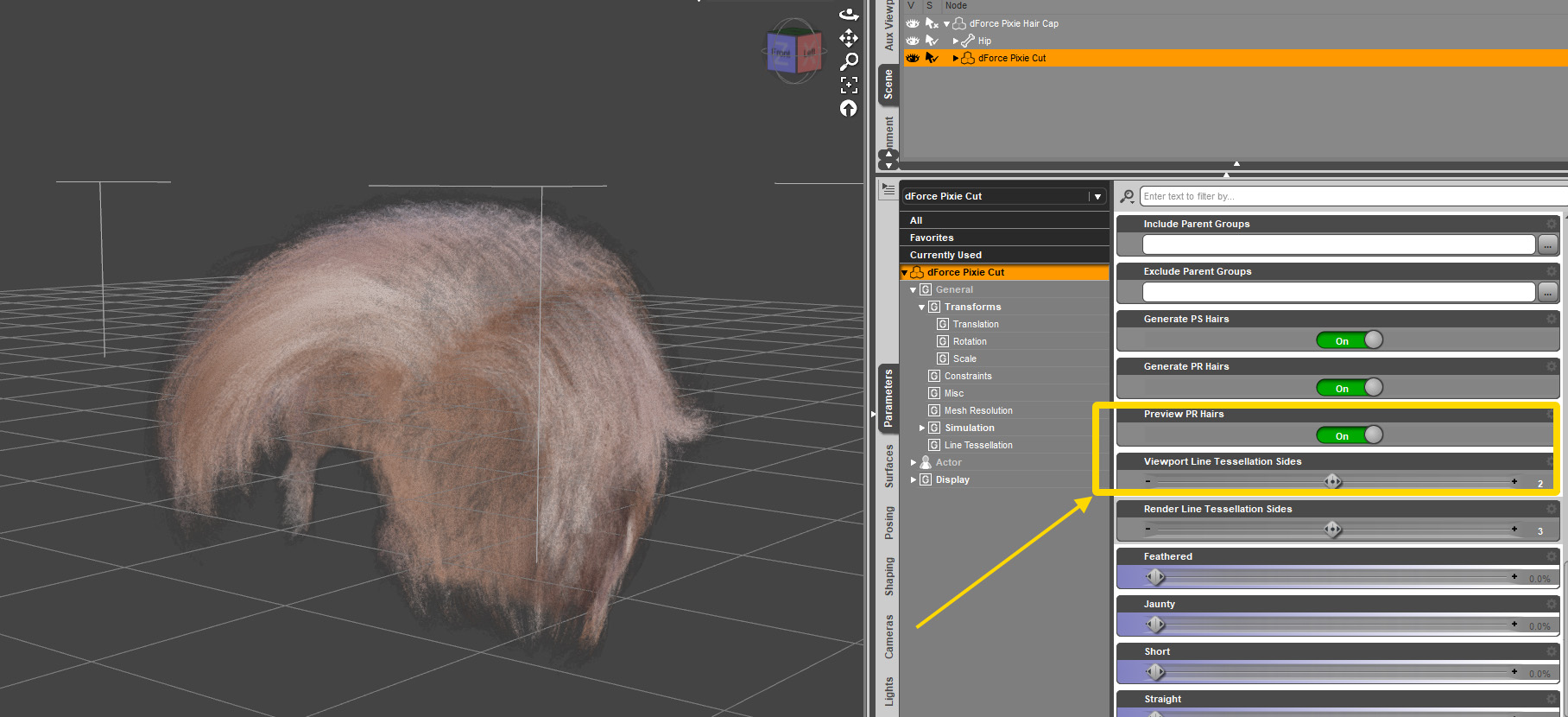Switch to the Cameras pane tab
Image resolution: width=1568 pixels, height=717 pixels.
tap(888, 637)
